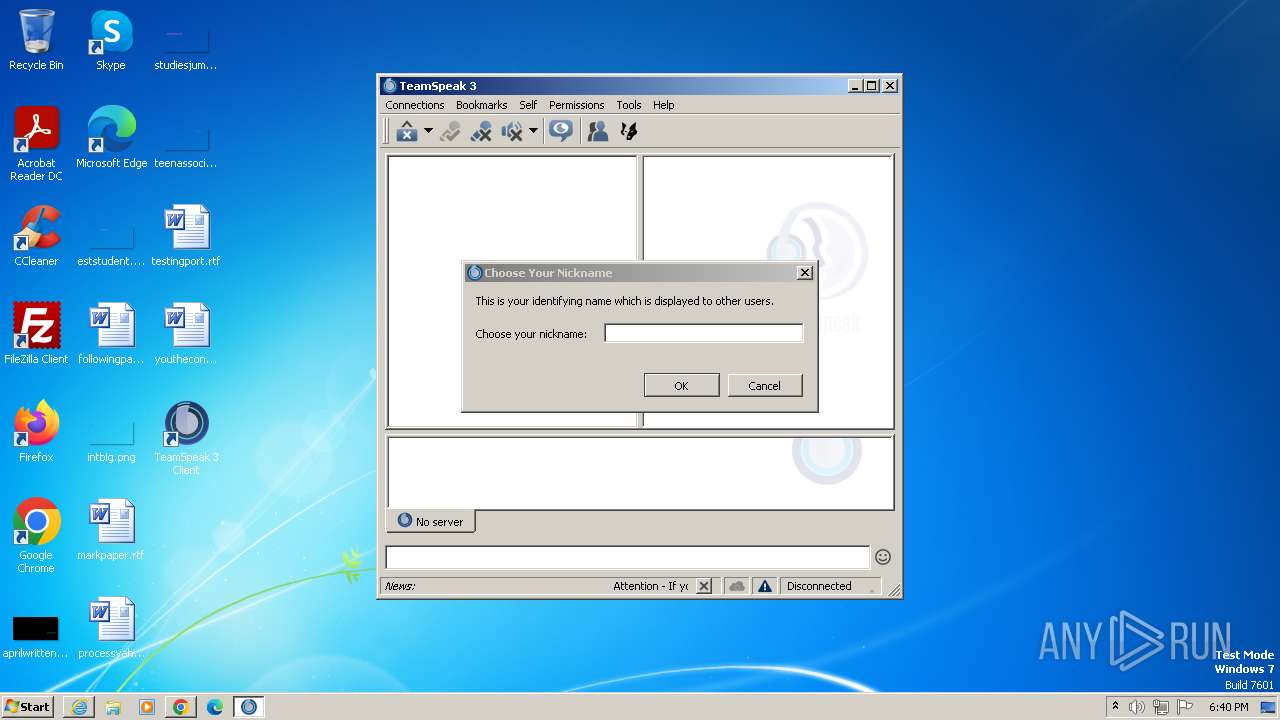This screenshot has width=1280, height=720.
Task: Select the youthecon... document on desktop
Action: (186, 334)
